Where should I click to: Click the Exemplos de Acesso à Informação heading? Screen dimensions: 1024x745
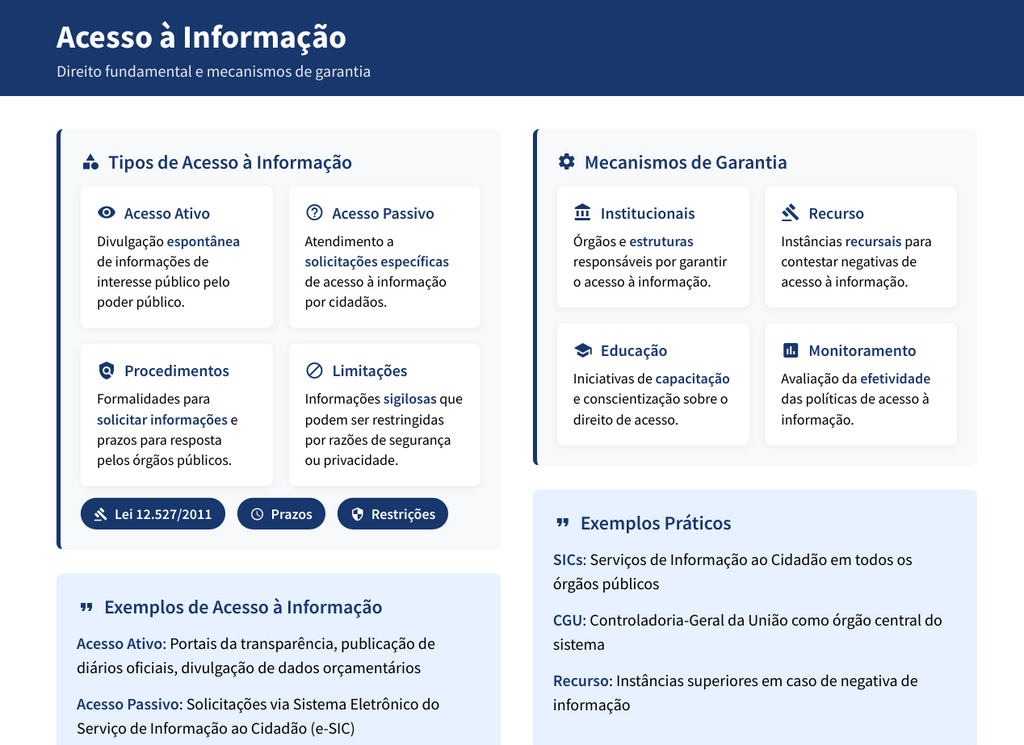[x=243, y=607]
